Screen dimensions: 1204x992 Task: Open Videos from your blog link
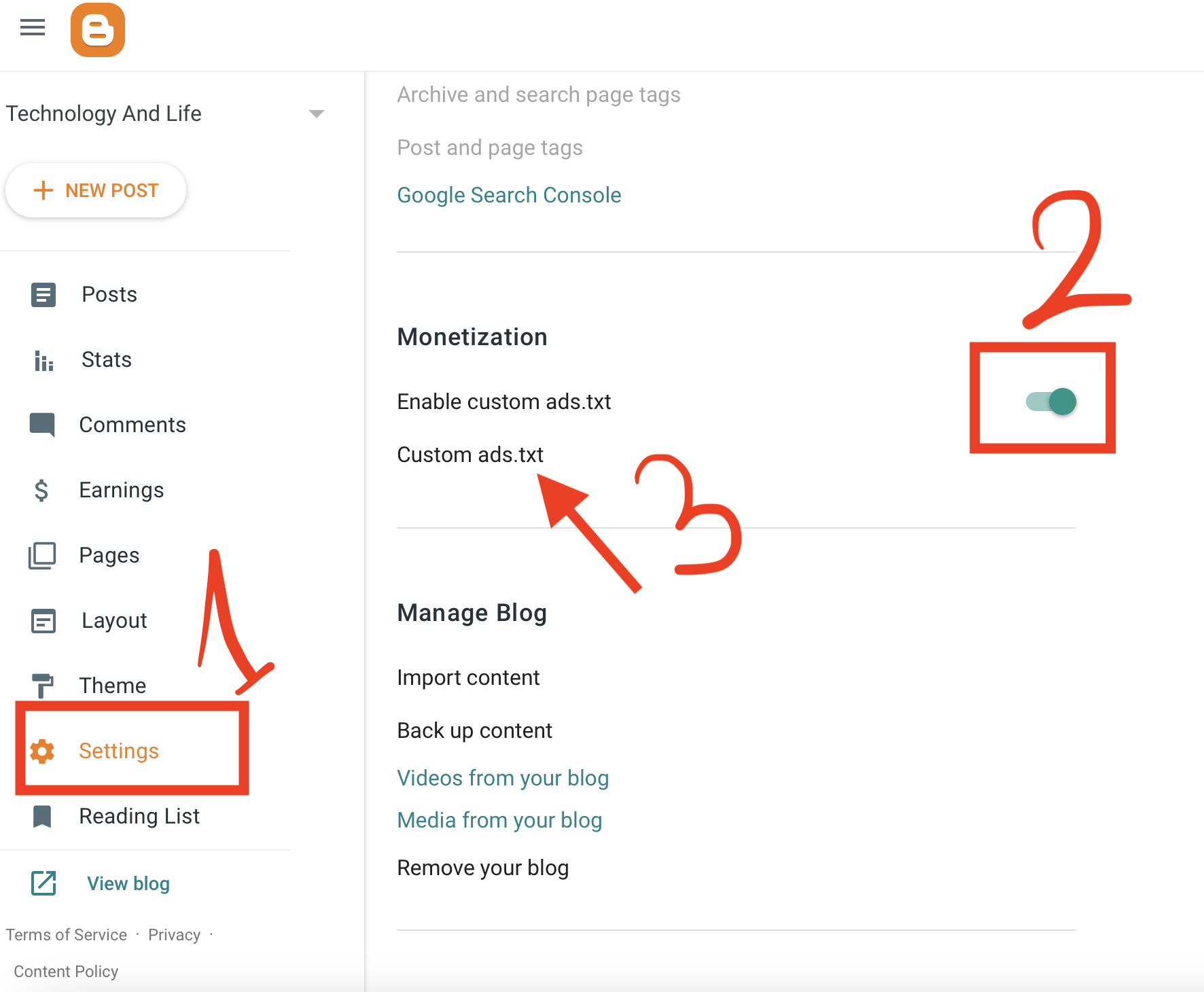(503, 778)
